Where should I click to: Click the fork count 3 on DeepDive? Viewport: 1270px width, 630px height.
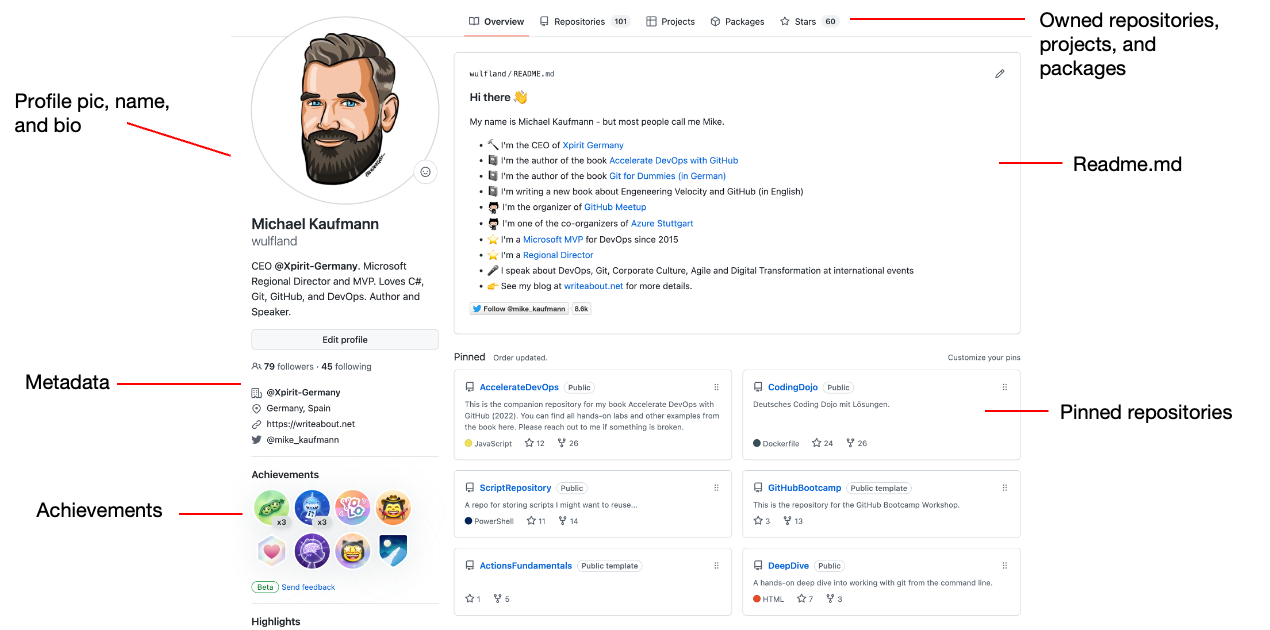834,599
